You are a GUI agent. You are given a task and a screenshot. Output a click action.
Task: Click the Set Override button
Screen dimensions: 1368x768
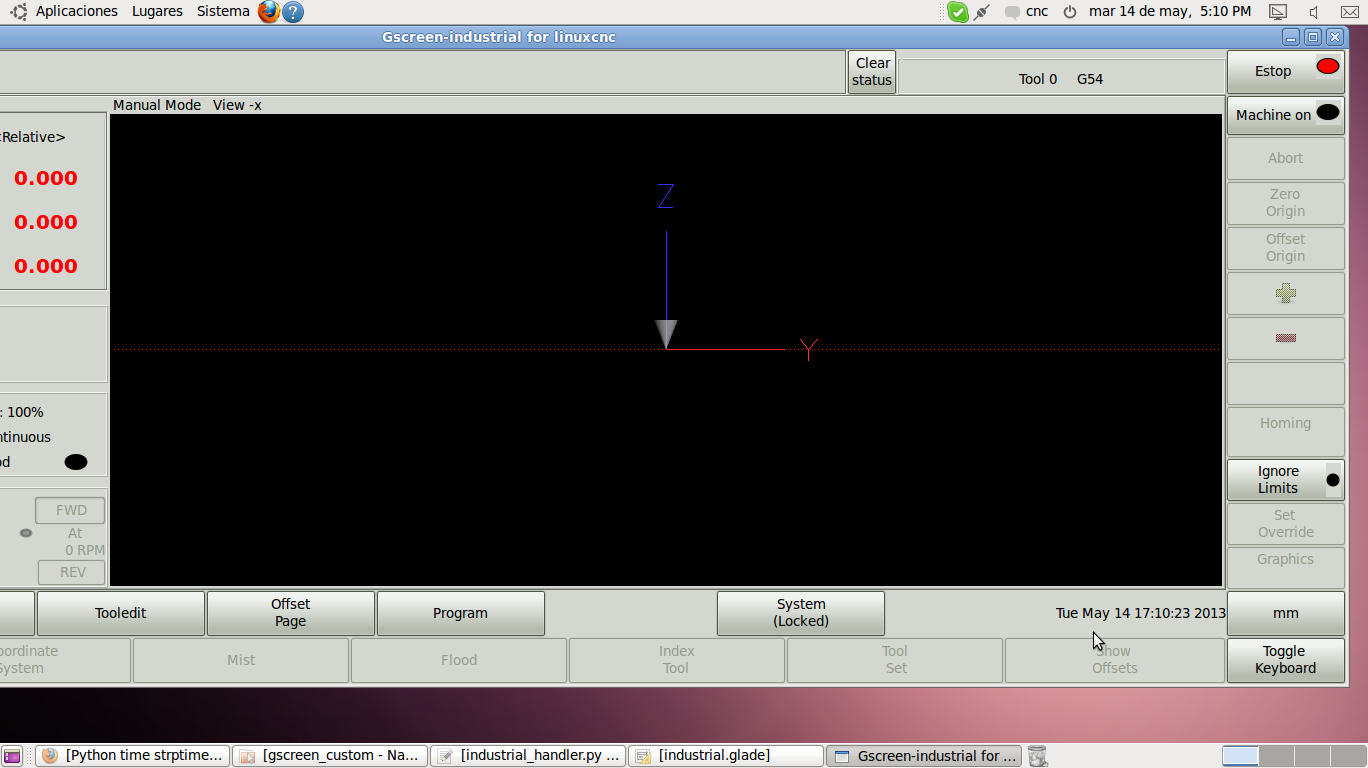pyautogui.click(x=1285, y=524)
